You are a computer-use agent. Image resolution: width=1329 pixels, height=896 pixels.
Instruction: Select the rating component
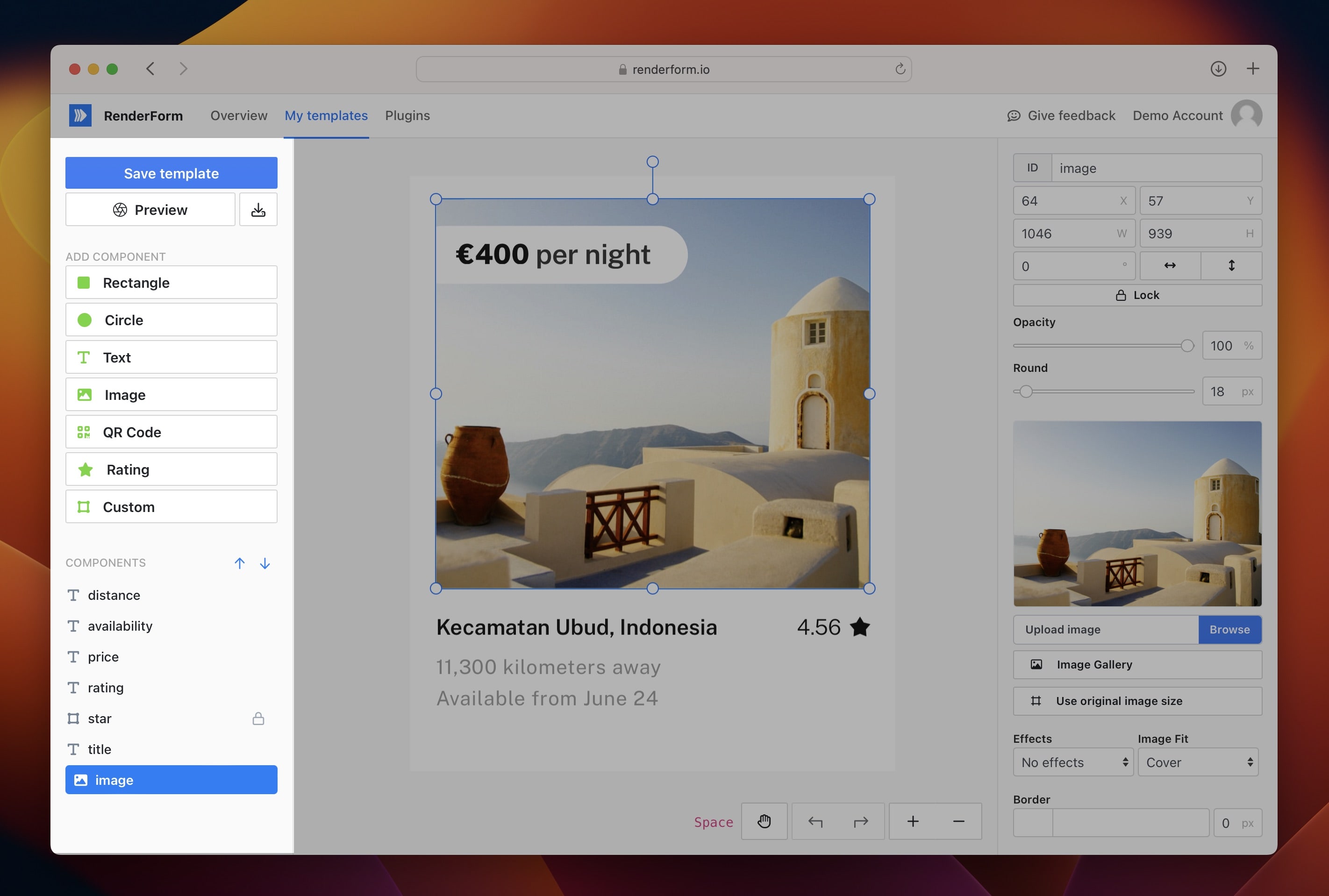pos(171,688)
